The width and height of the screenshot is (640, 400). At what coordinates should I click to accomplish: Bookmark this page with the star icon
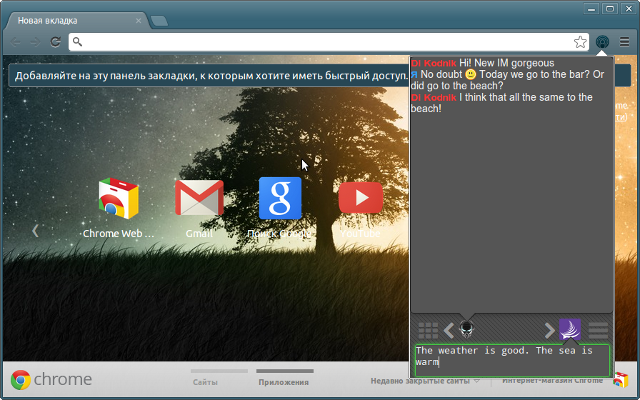coord(580,42)
